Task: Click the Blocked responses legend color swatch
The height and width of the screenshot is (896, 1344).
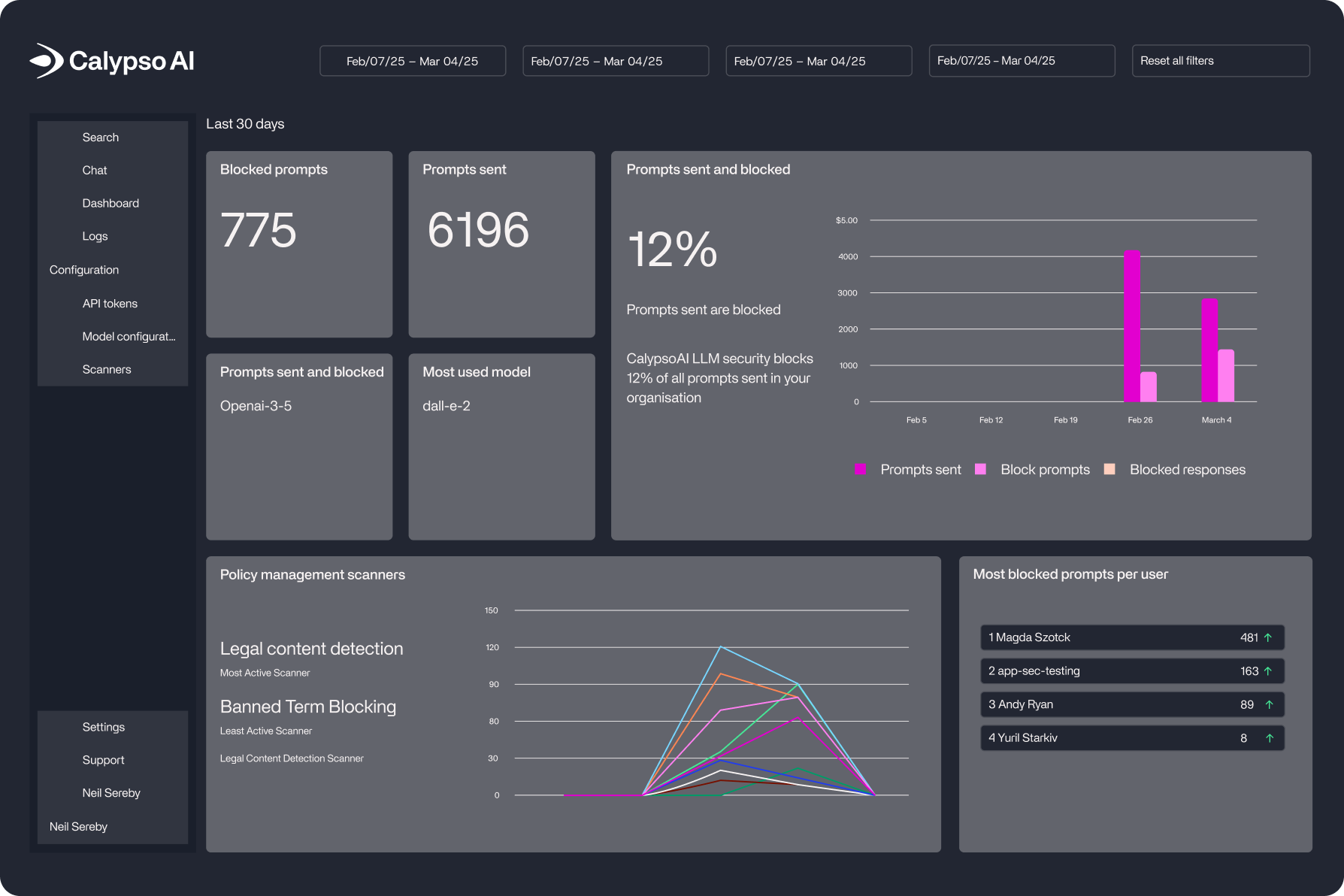Action: tap(1109, 470)
